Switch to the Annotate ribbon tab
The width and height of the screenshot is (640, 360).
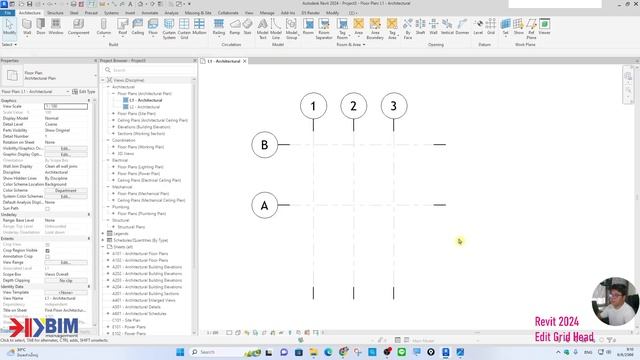click(x=150, y=13)
